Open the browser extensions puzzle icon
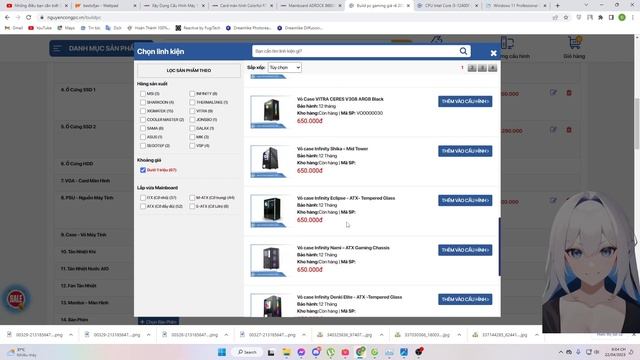Viewport: 640px width, 360px height. (x=600, y=18)
